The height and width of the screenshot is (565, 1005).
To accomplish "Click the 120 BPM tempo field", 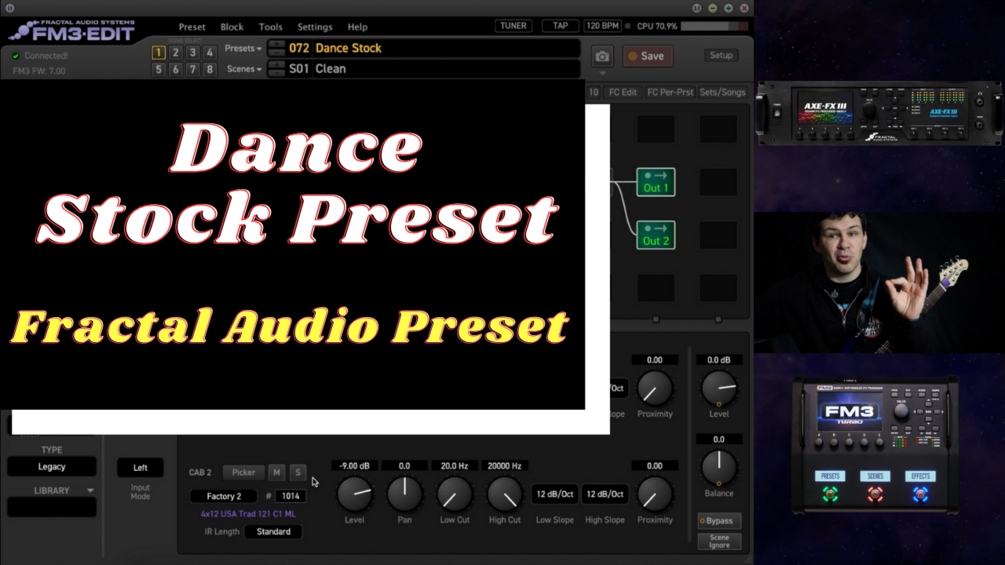I will pyautogui.click(x=602, y=26).
